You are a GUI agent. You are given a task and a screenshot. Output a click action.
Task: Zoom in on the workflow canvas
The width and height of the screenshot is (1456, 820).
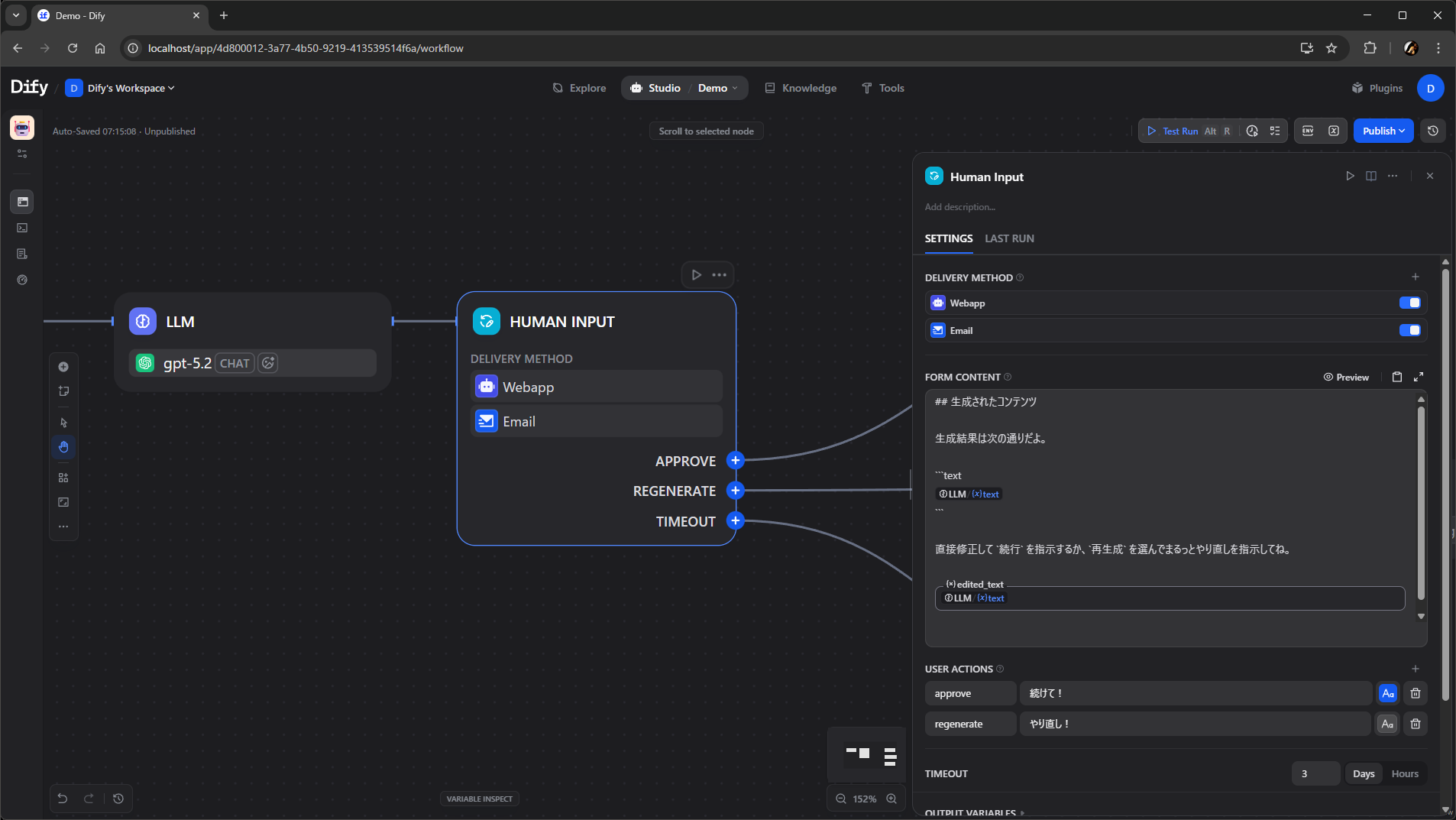[x=891, y=799]
